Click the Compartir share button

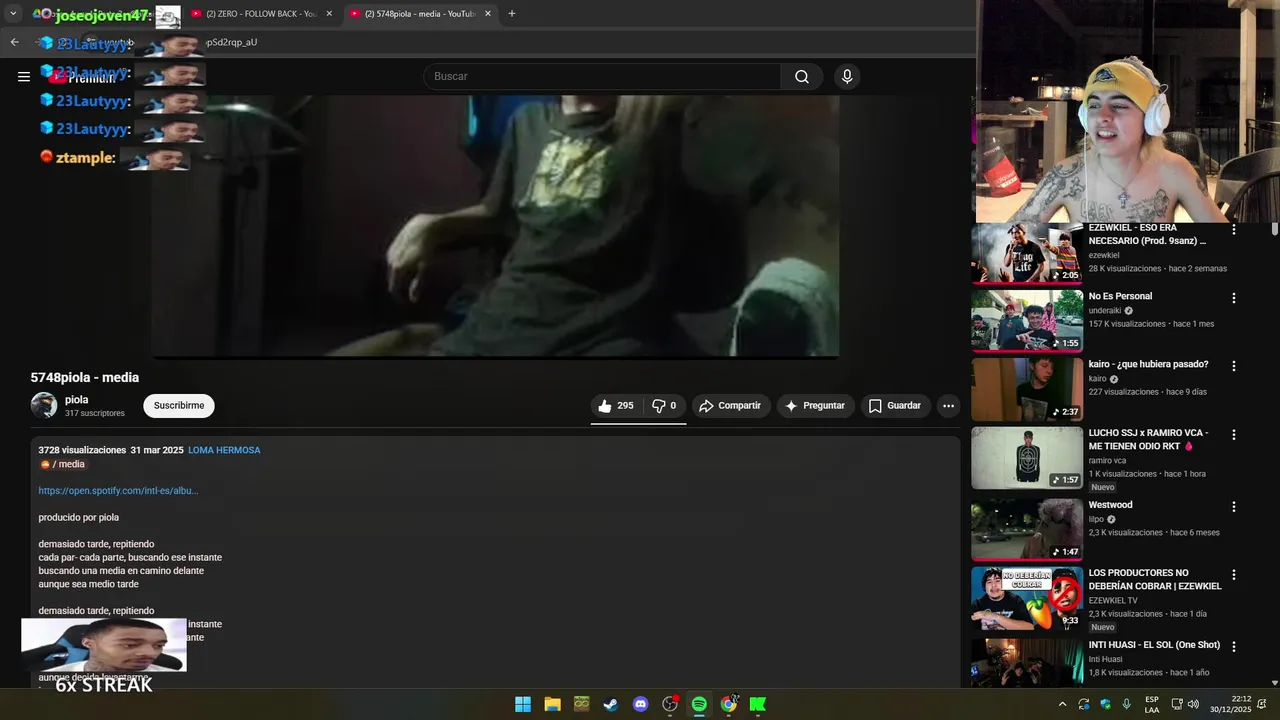tap(731, 406)
